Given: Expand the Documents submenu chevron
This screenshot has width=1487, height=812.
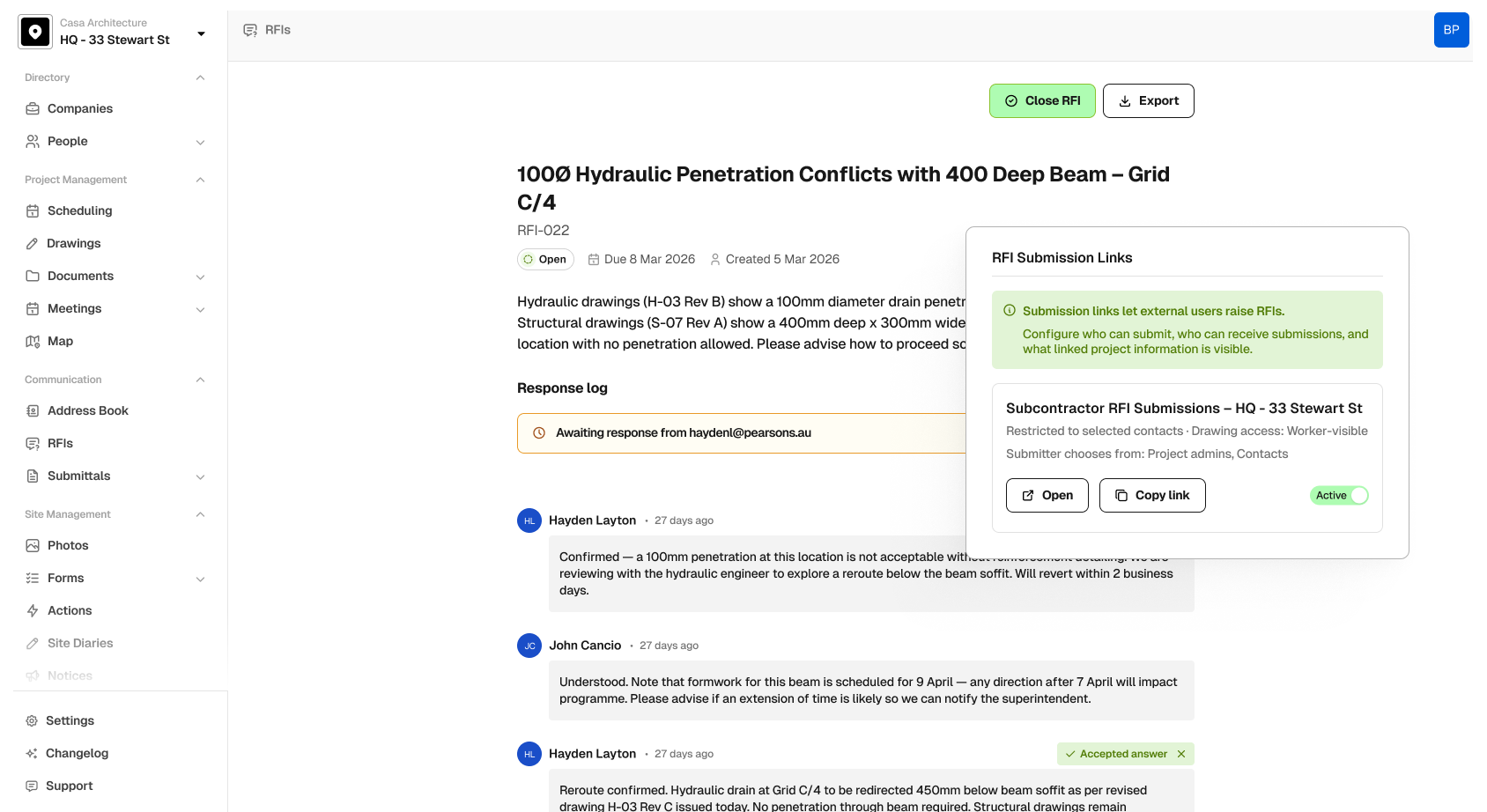Looking at the screenshot, I should click(200, 277).
